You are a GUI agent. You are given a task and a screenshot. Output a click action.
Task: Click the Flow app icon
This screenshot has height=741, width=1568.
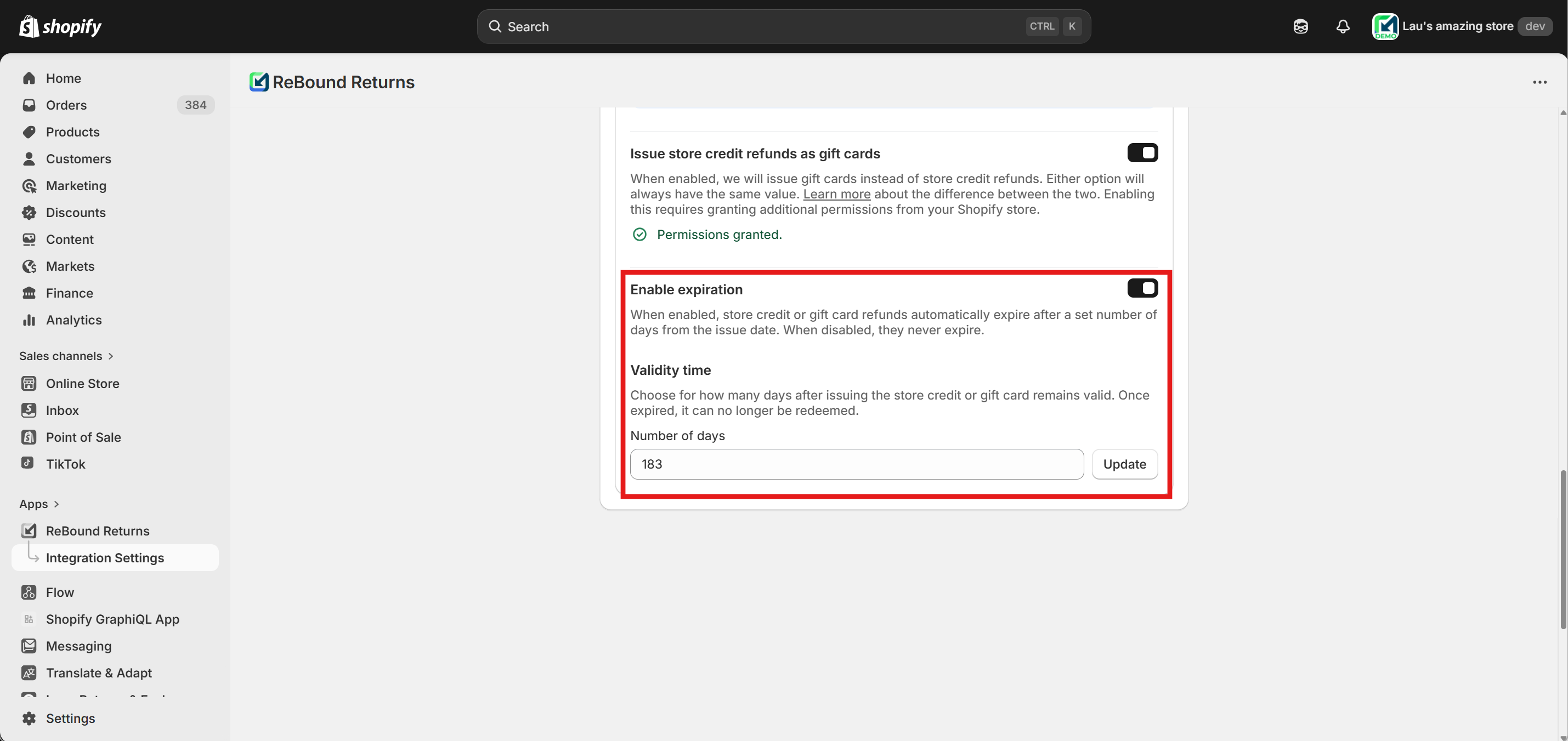point(29,592)
